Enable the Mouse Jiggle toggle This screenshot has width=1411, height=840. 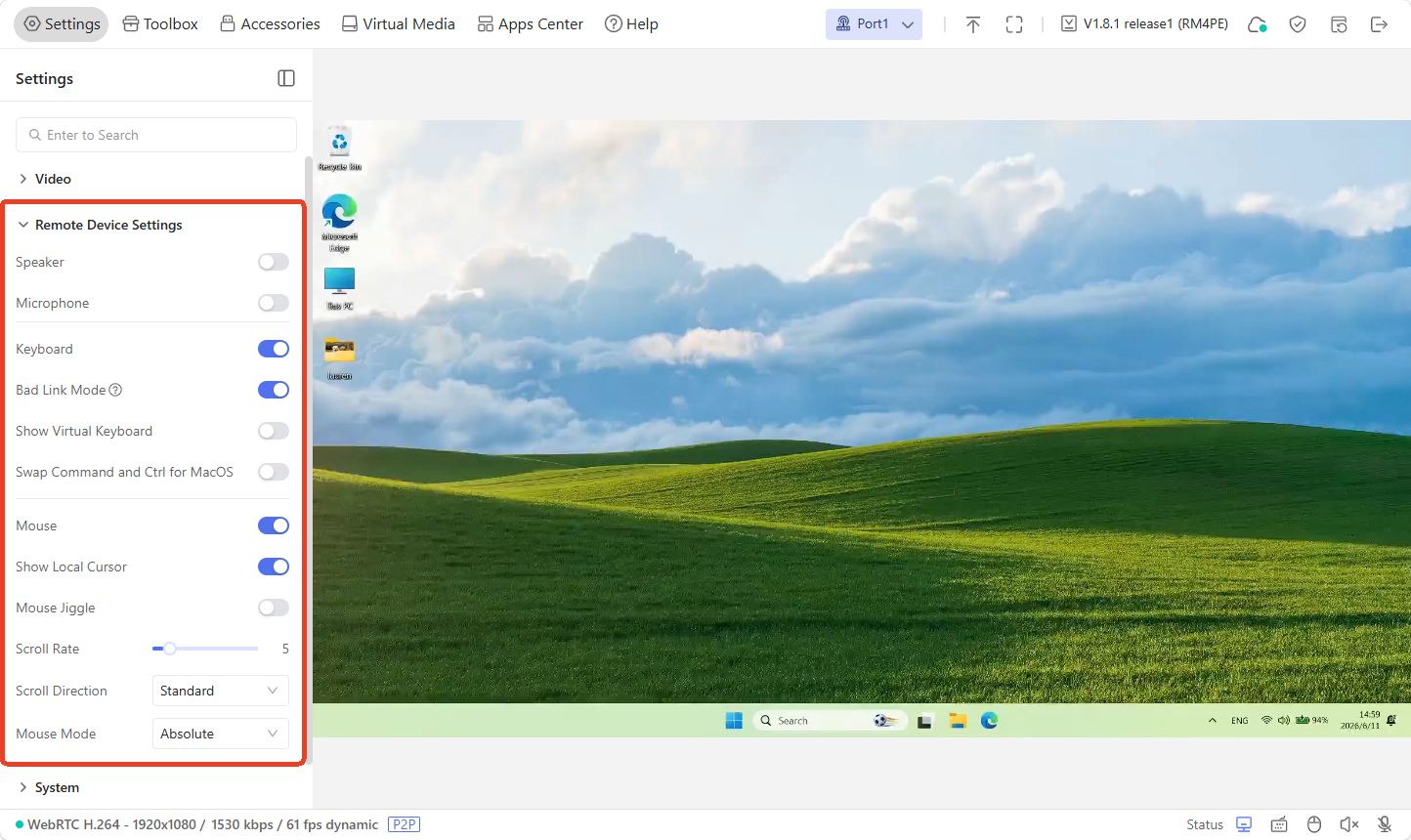[274, 608]
